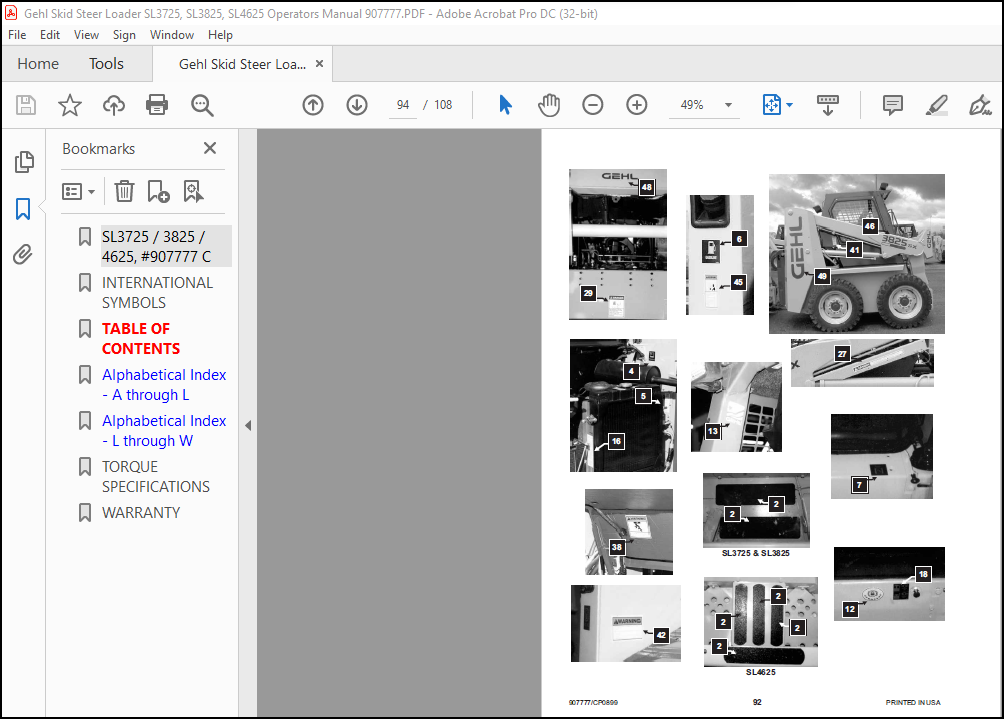Select the Highlight pen tool
Viewport: 1004px width, 719px height.
click(x=937, y=105)
